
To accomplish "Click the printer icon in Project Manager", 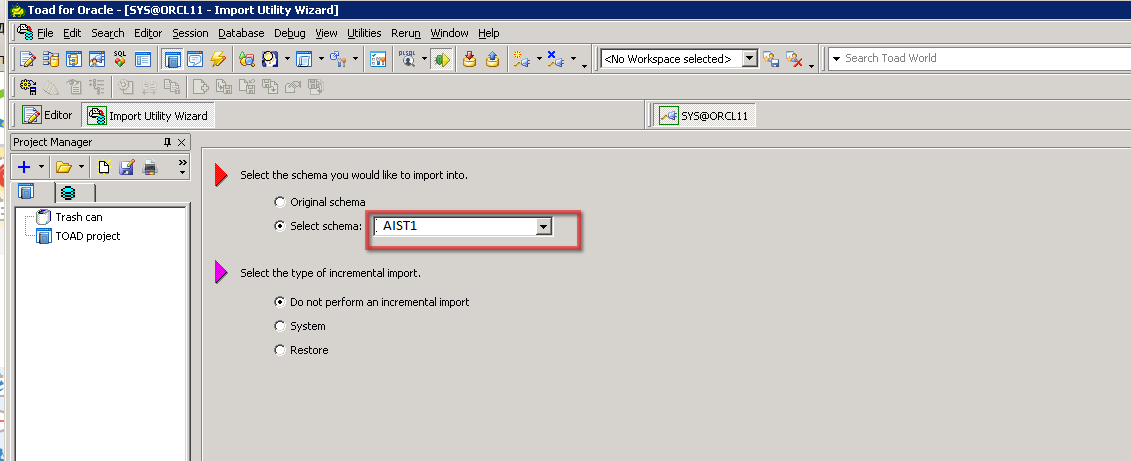I will (x=149, y=167).
